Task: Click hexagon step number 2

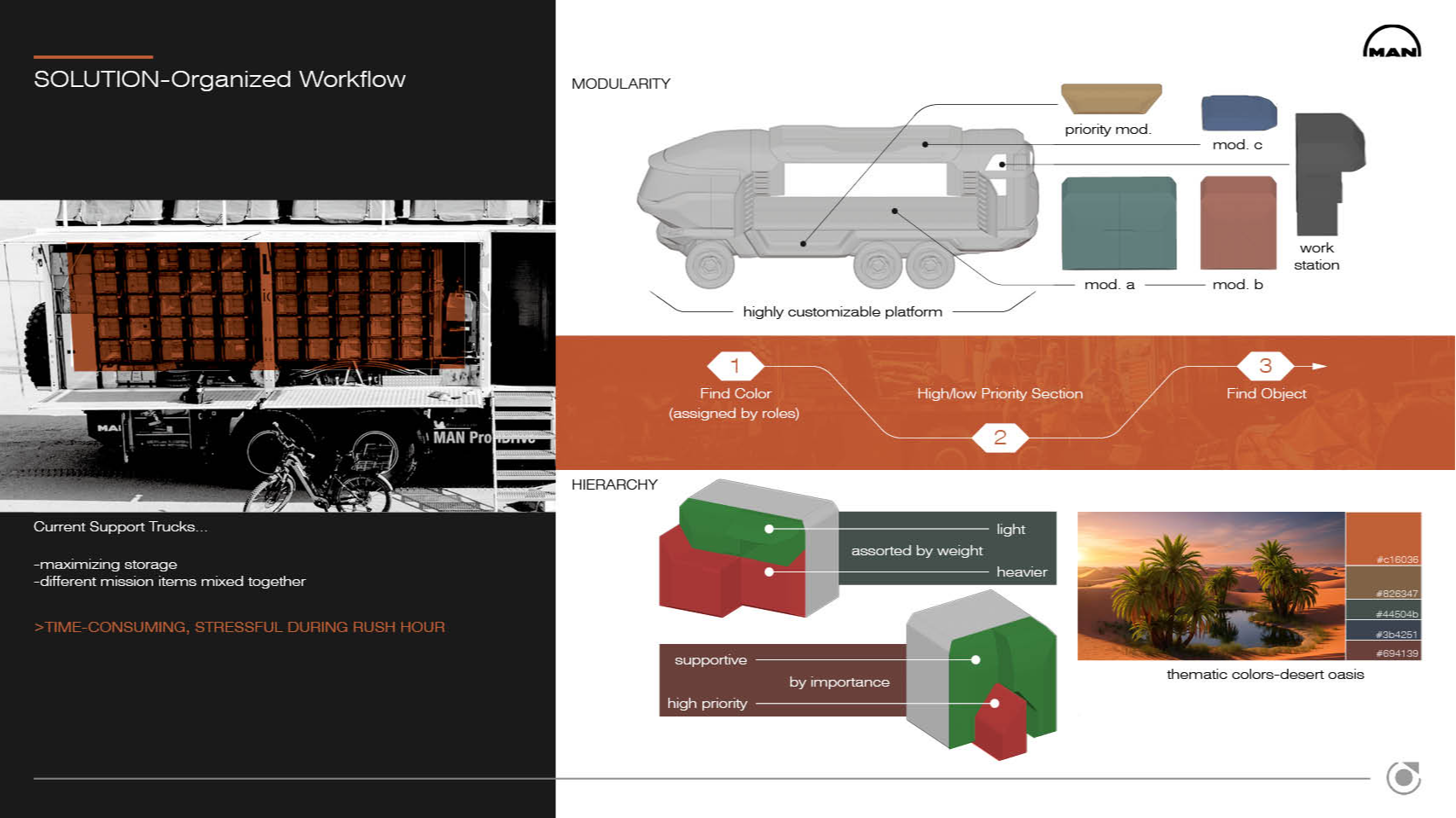Action: tap(1000, 438)
